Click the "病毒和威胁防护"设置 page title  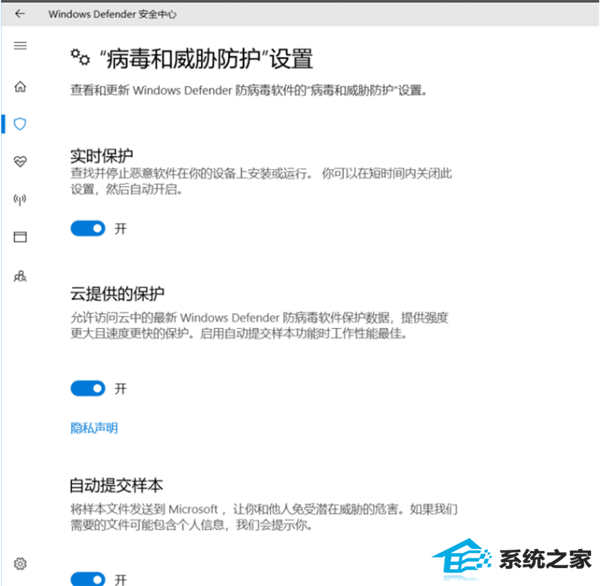click(x=207, y=59)
